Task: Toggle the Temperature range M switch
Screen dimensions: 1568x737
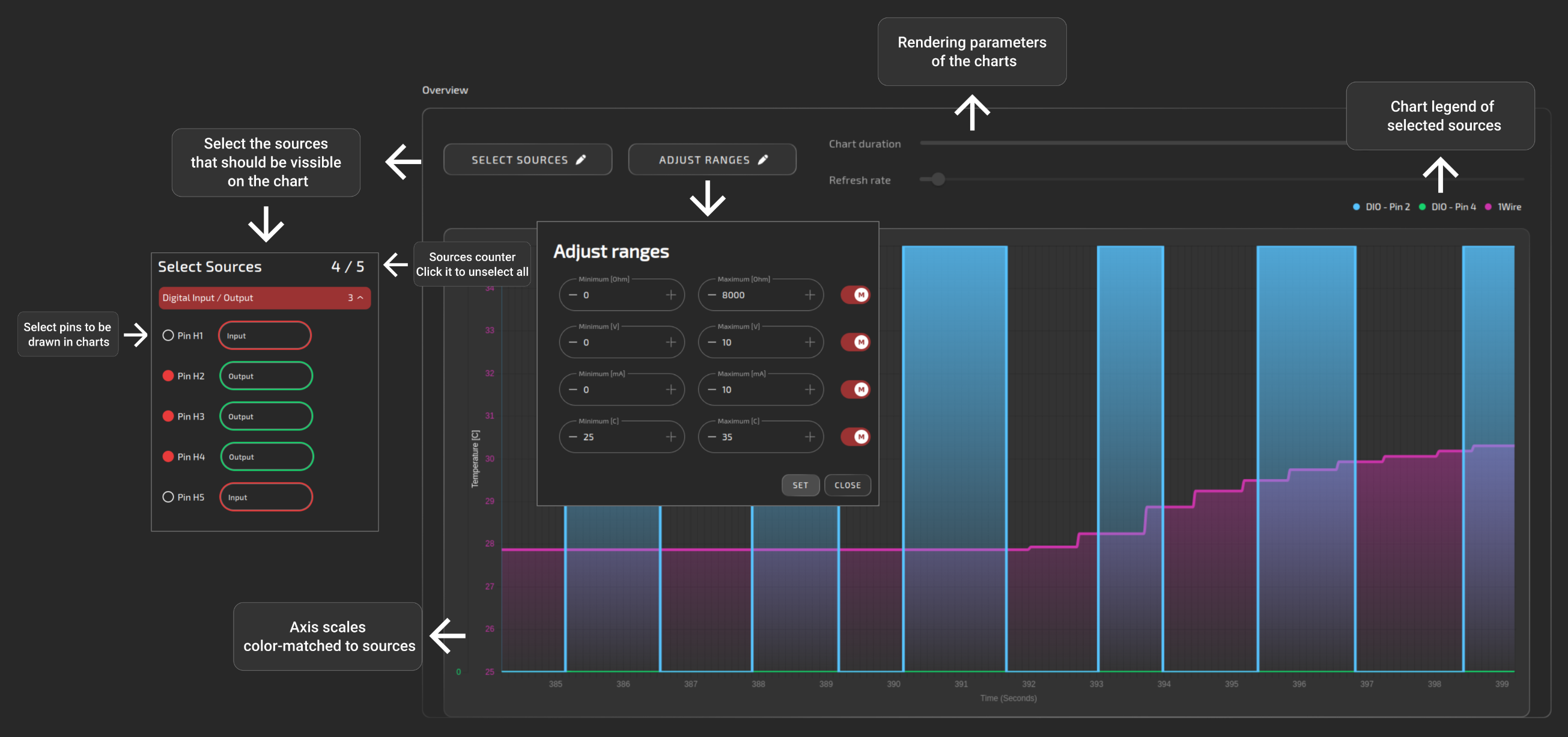Action: pyautogui.click(x=855, y=436)
